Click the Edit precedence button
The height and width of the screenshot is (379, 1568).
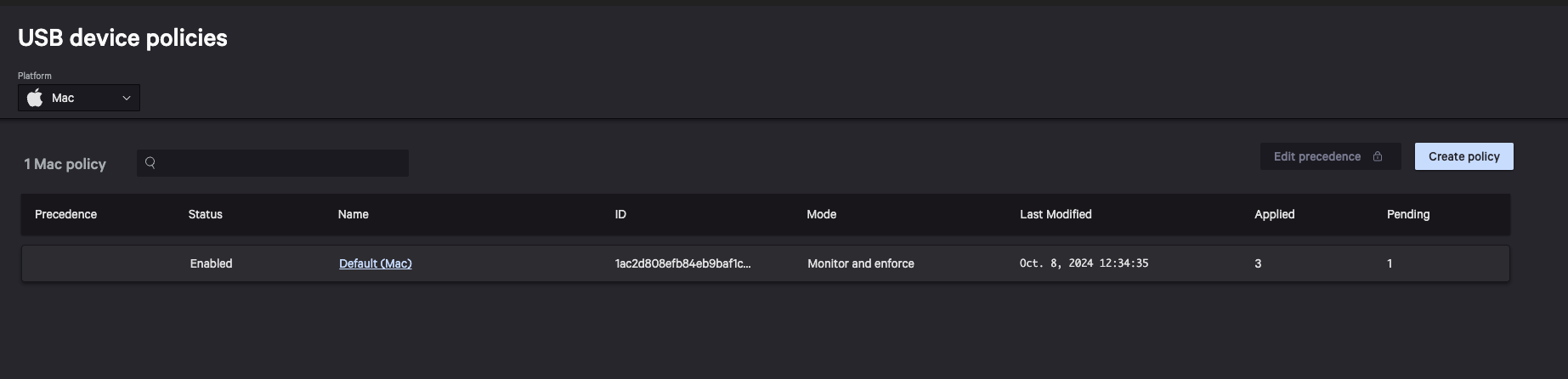click(1317, 156)
